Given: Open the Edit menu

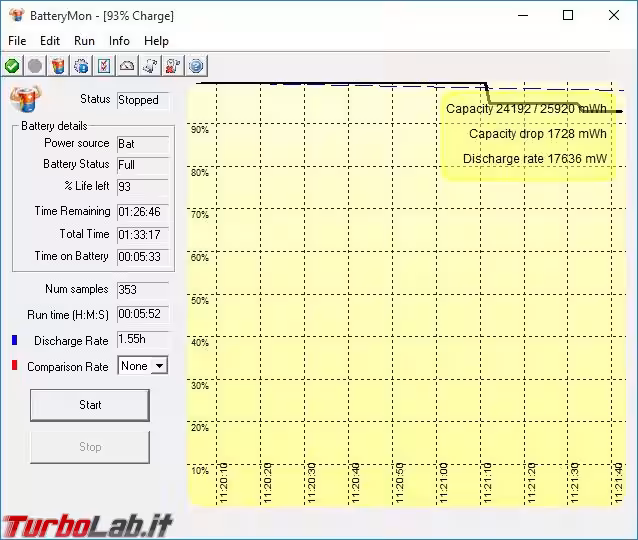Looking at the screenshot, I should tap(50, 41).
